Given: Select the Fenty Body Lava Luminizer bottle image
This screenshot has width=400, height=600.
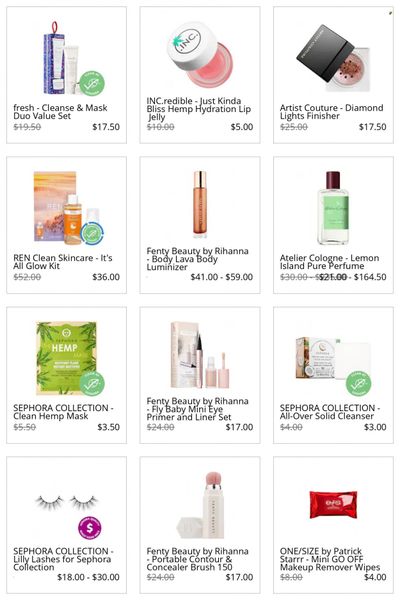Looking at the screenshot, I should [x=200, y=204].
